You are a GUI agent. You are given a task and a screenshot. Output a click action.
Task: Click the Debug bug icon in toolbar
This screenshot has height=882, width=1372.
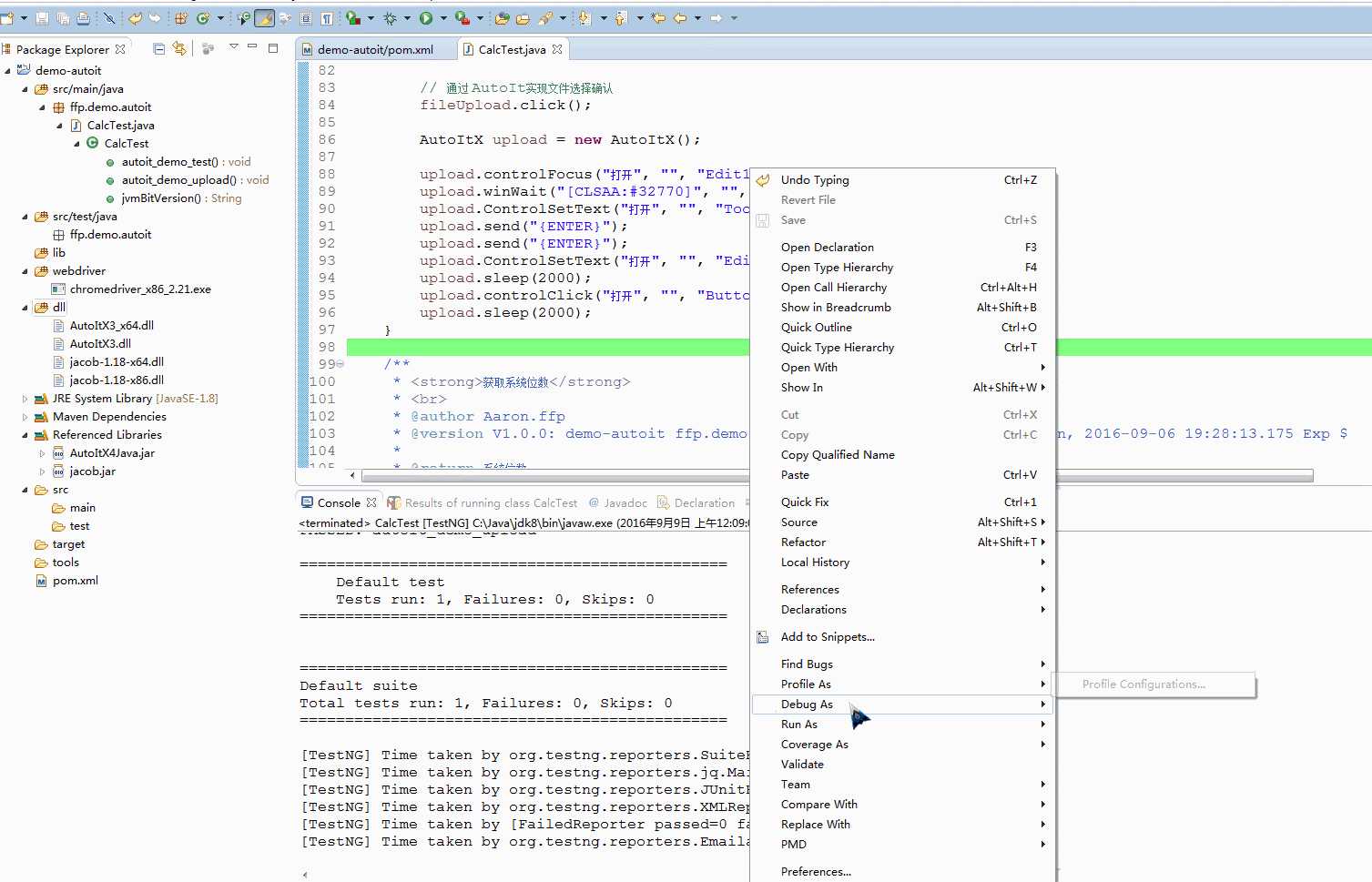pos(390,18)
